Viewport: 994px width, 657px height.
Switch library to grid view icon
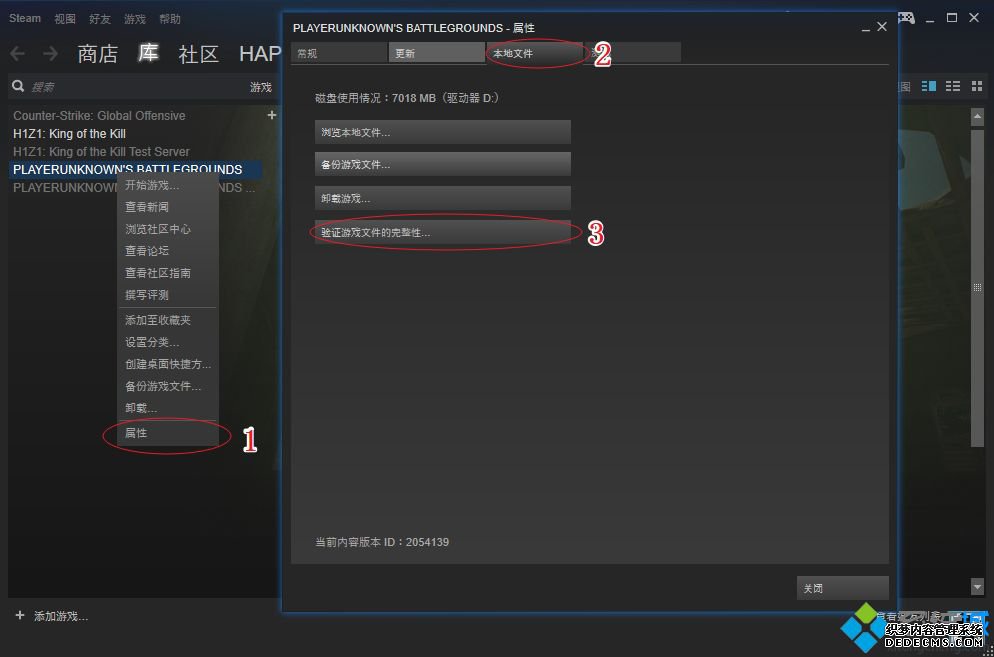pyautogui.click(x=976, y=86)
